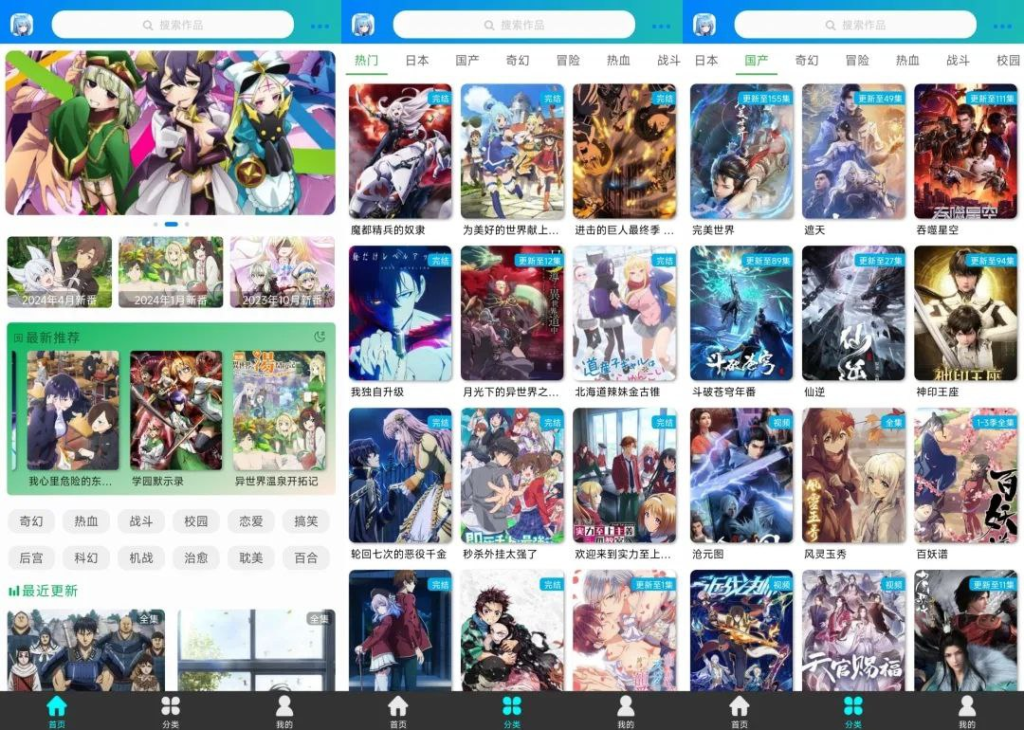Select the 机战 tag chip
This screenshot has height=730, width=1024.
(141, 558)
